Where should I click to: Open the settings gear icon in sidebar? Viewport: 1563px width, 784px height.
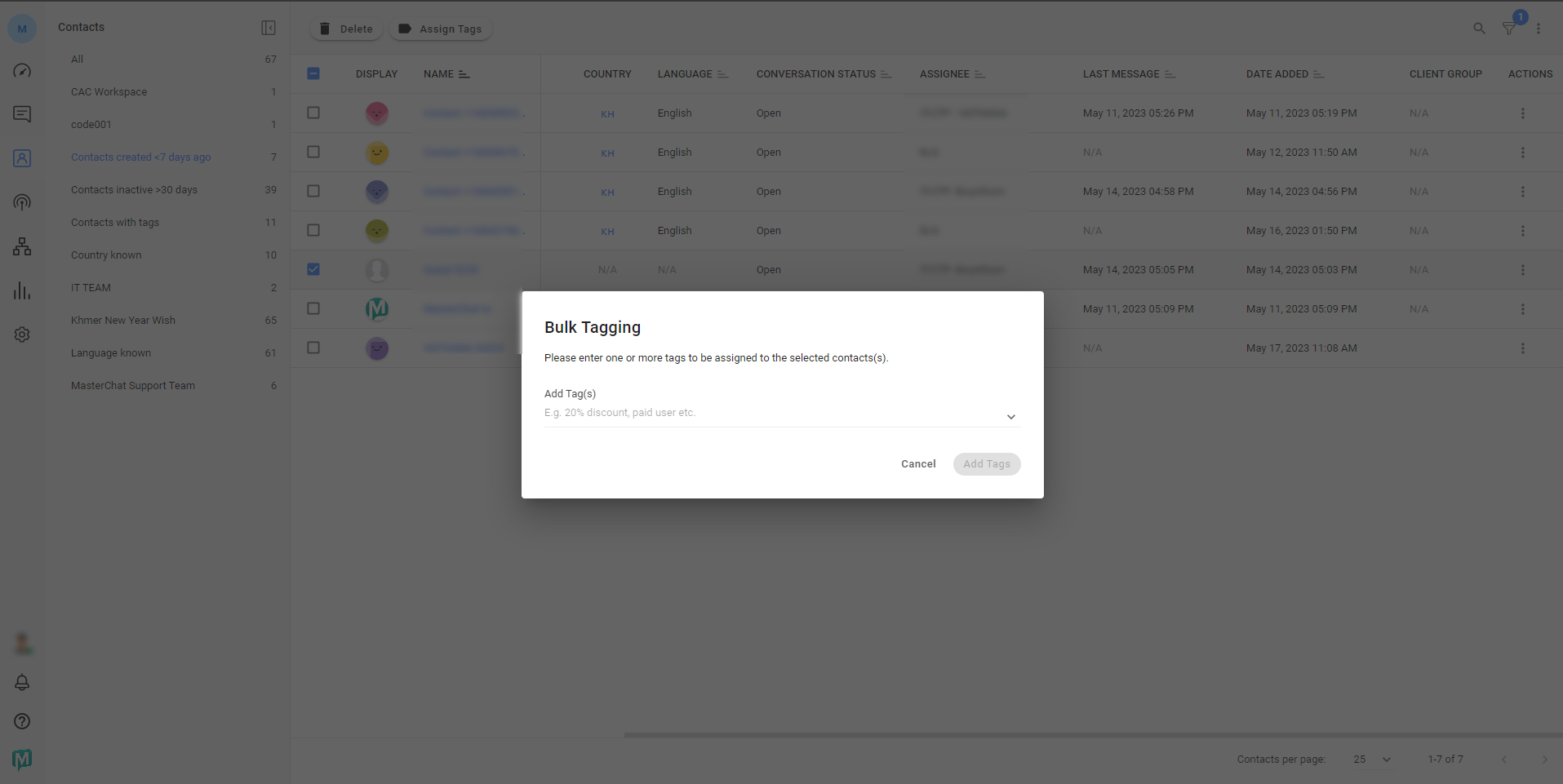[22, 334]
